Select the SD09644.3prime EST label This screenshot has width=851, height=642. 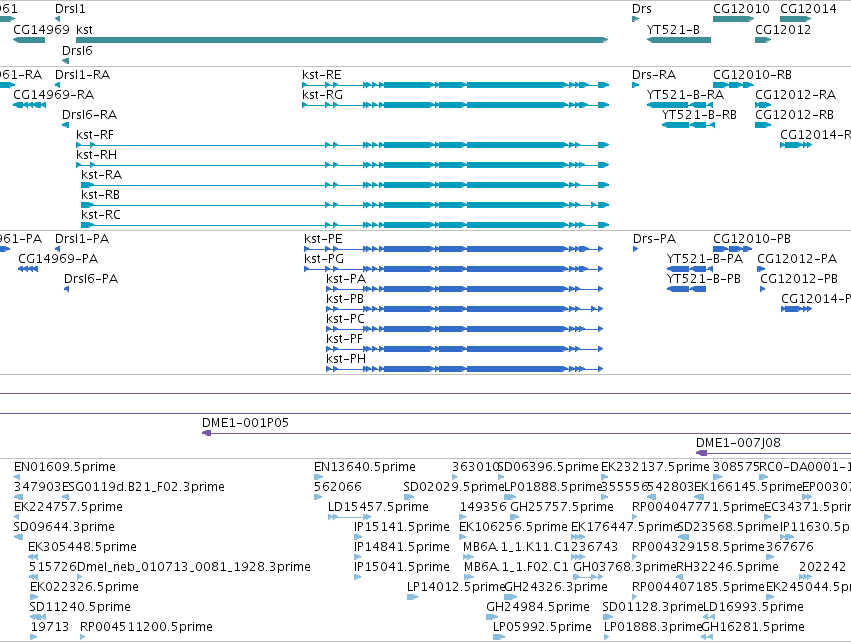pyautogui.click(x=64, y=527)
